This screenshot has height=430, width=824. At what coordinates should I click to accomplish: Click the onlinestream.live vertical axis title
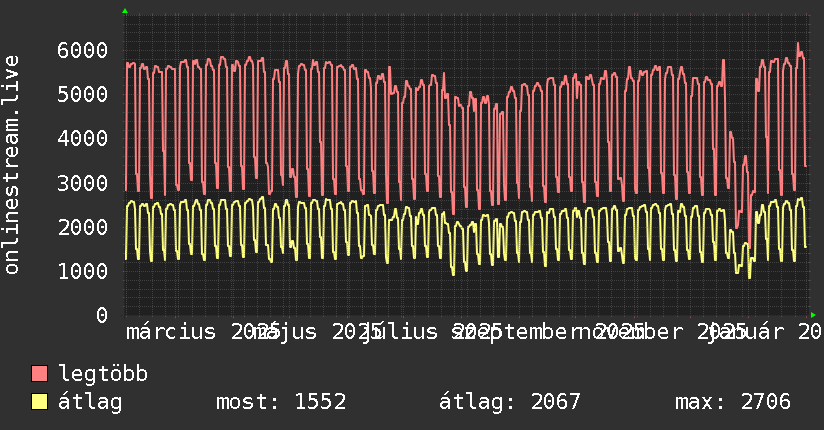pyautogui.click(x=11, y=165)
